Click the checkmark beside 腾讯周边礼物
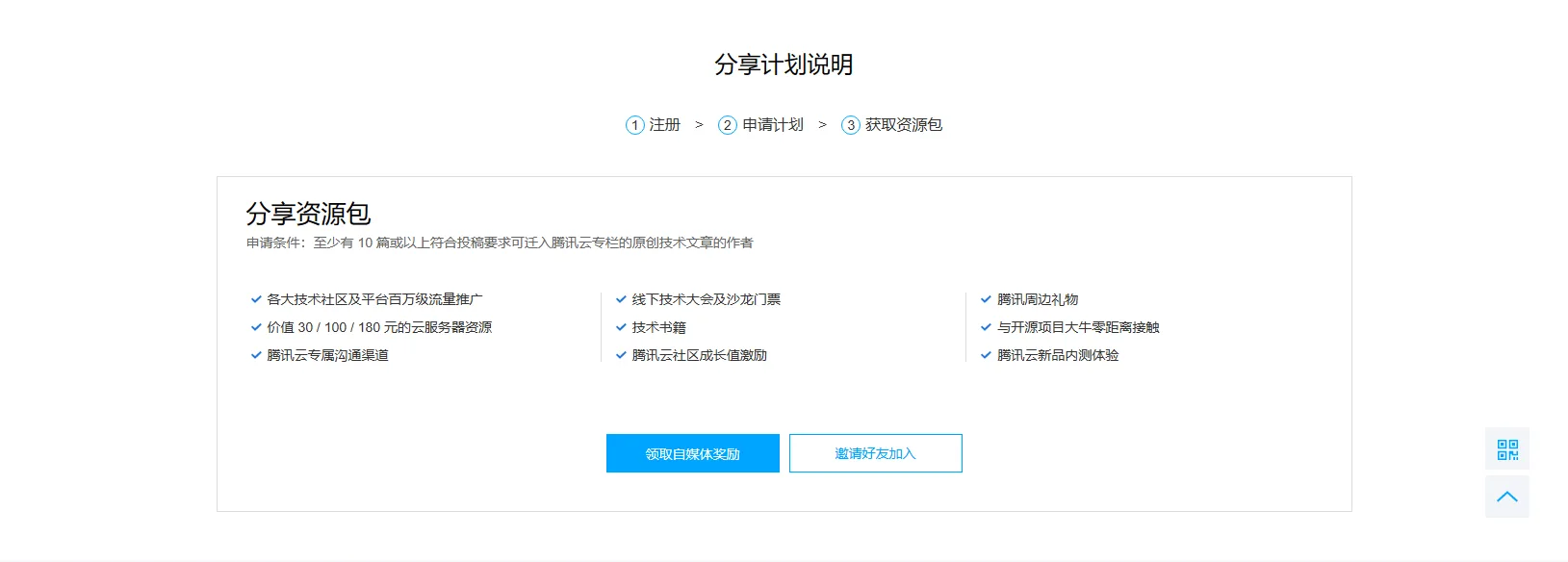The width and height of the screenshot is (1568, 562). point(986,299)
